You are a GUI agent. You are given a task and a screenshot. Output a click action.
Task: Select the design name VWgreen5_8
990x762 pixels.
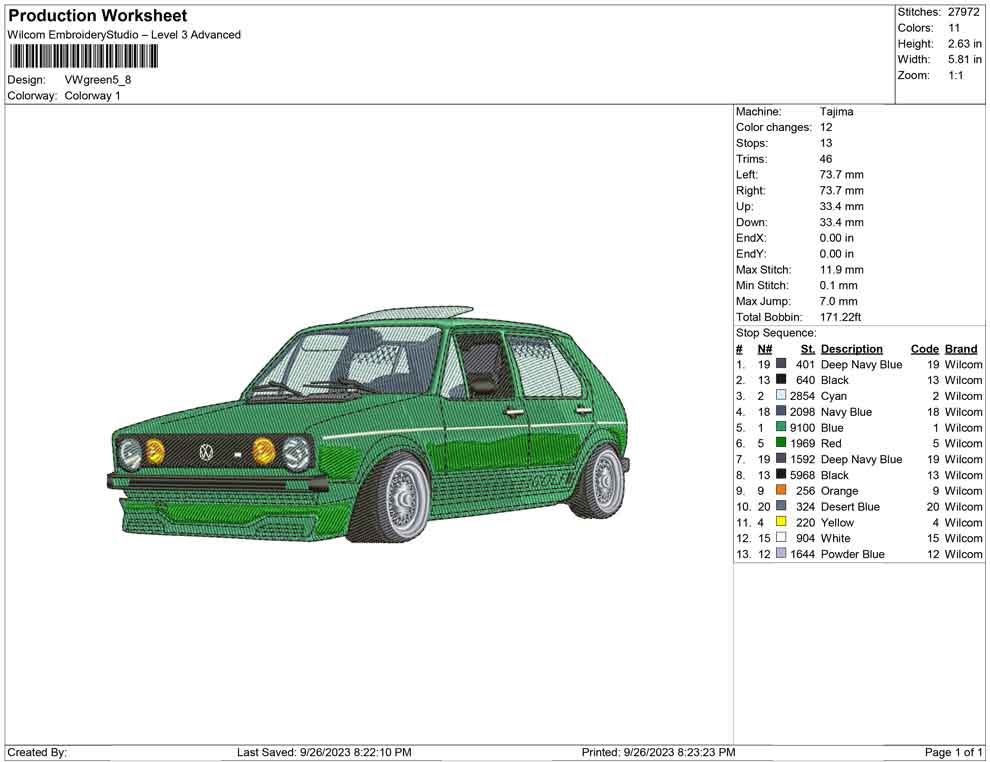pyautogui.click(x=98, y=80)
